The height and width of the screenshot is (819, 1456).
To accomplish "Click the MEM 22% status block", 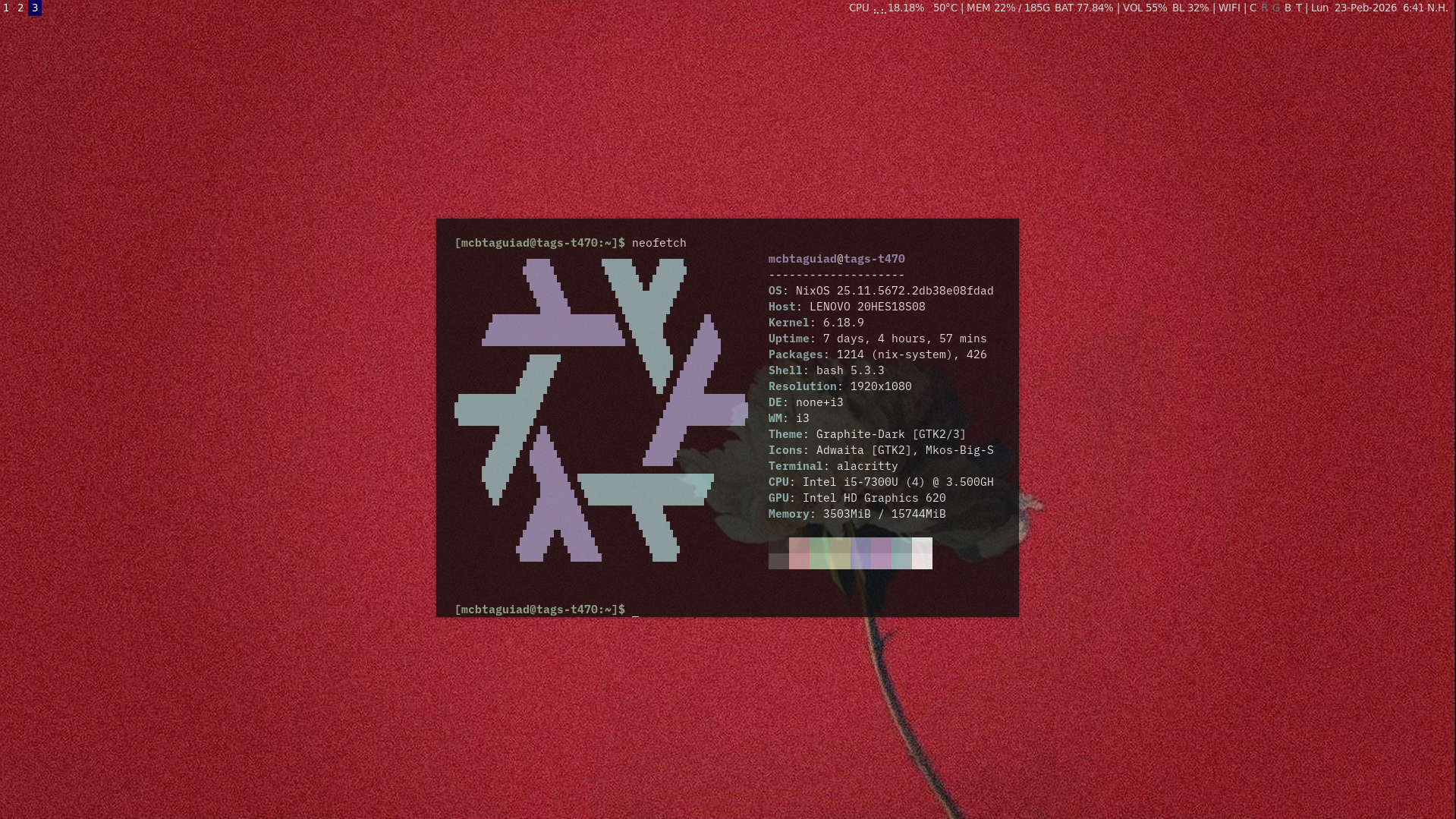I will 1008,8.
